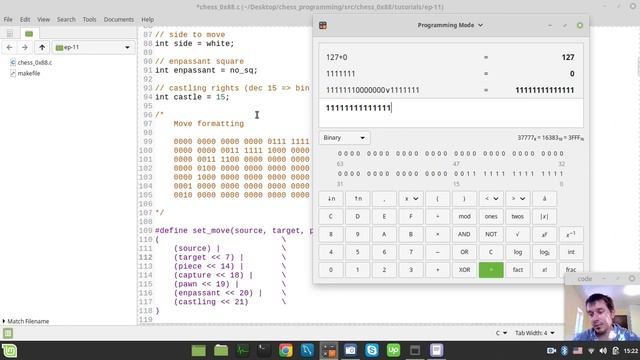640x360 pixels.
Task: Open MySQL Workbench from the taskbar
Action: click(x=307, y=350)
